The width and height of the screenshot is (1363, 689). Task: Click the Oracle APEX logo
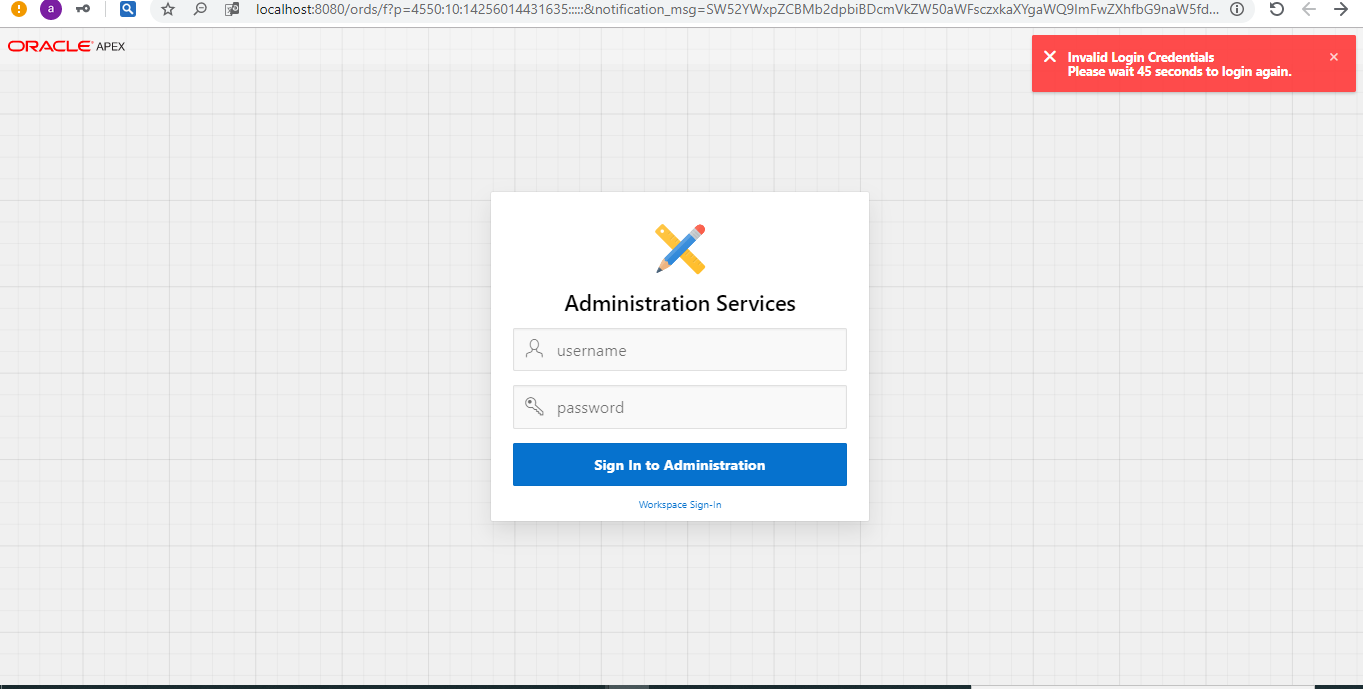pos(66,46)
